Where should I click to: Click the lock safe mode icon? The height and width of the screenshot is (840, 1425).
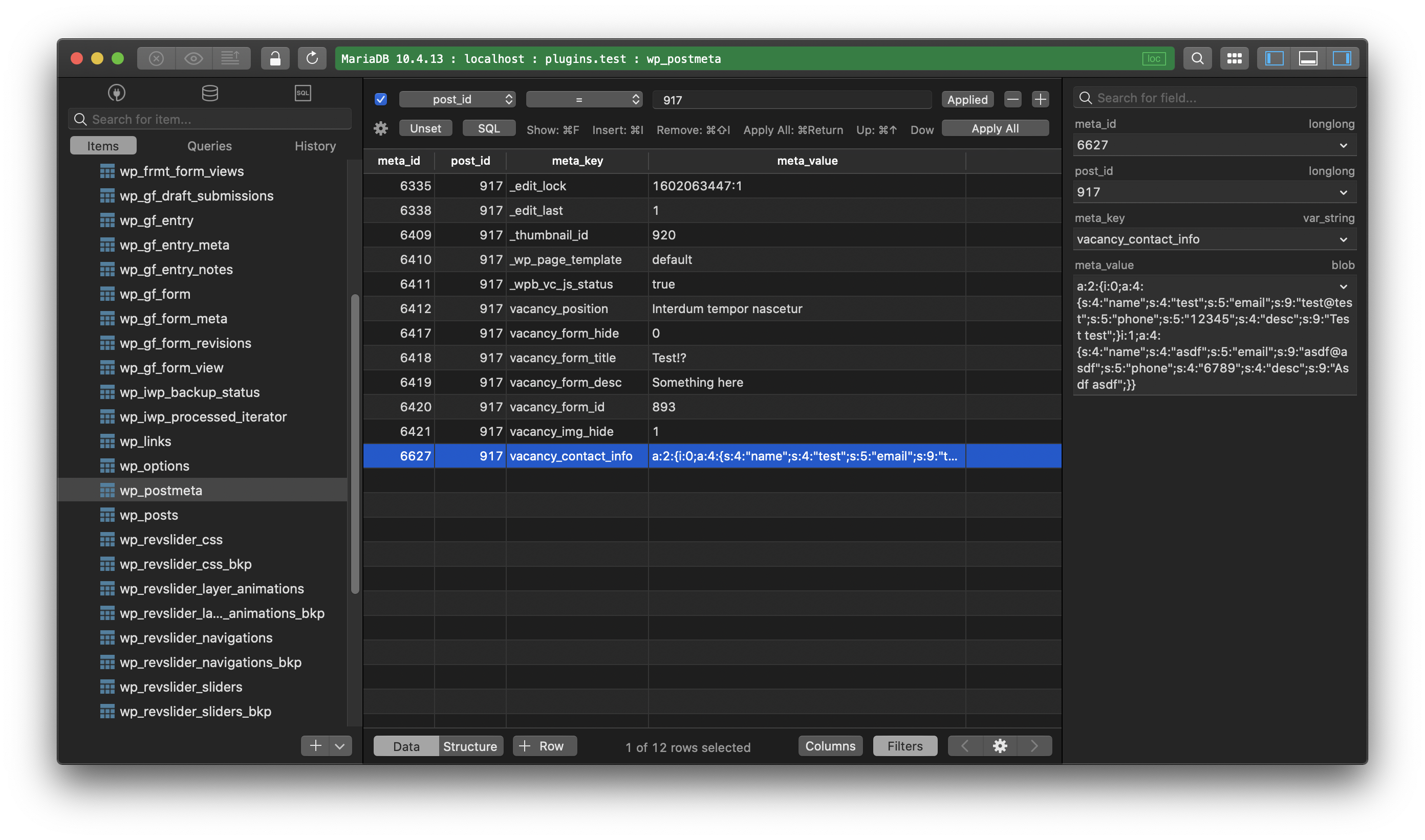275,58
